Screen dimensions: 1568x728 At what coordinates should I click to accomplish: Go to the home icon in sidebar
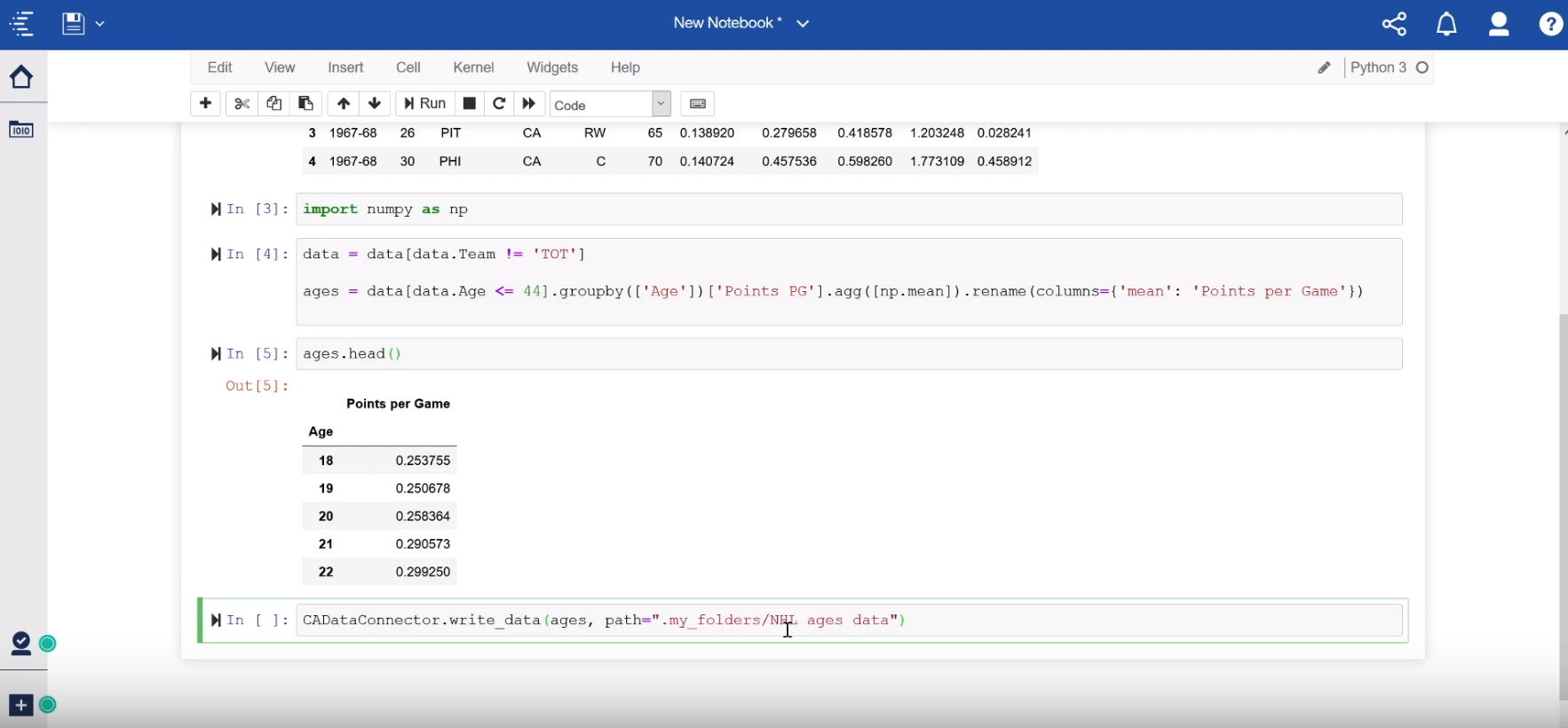tap(21, 77)
